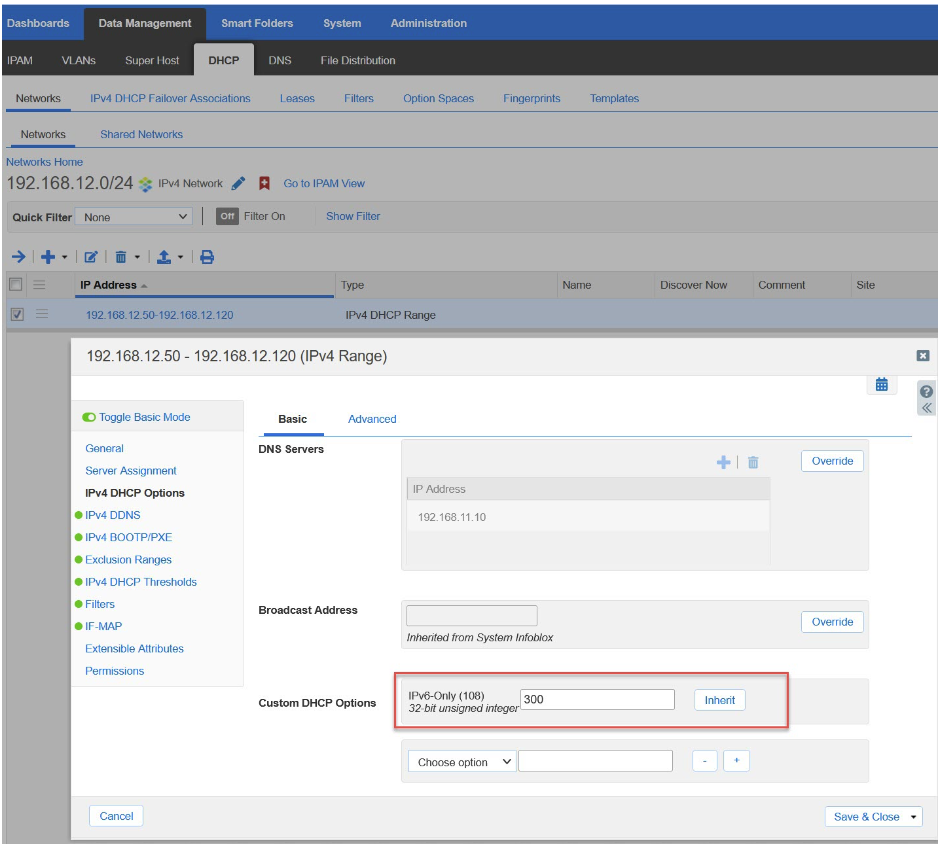Image resolution: width=941 pixels, height=846 pixels.
Task: Toggle Basic Mode switch
Action: coord(90,417)
